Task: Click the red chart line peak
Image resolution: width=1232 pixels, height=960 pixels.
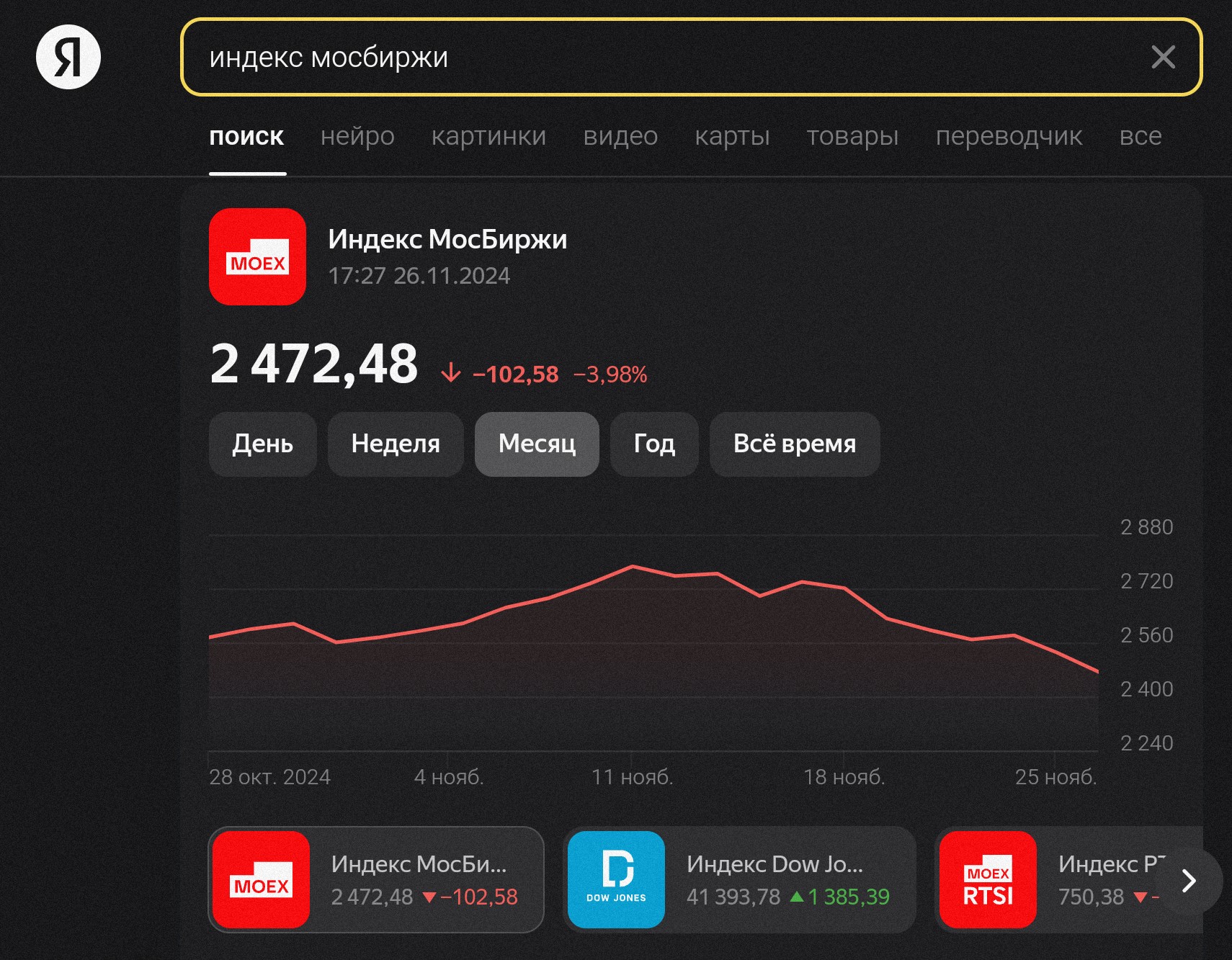Action: [x=633, y=566]
